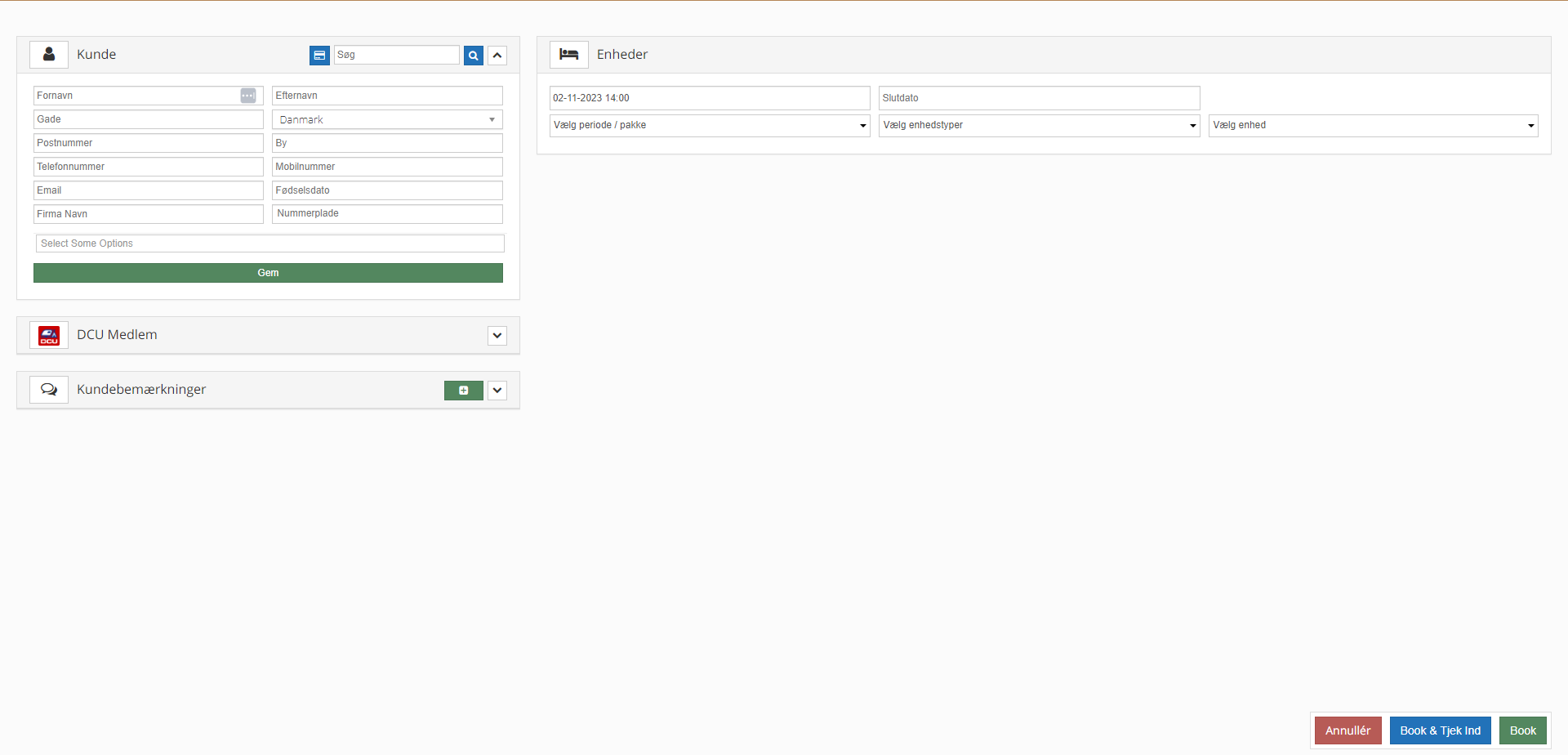
Task: Click the bed icon in Enheder
Action: [568, 55]
